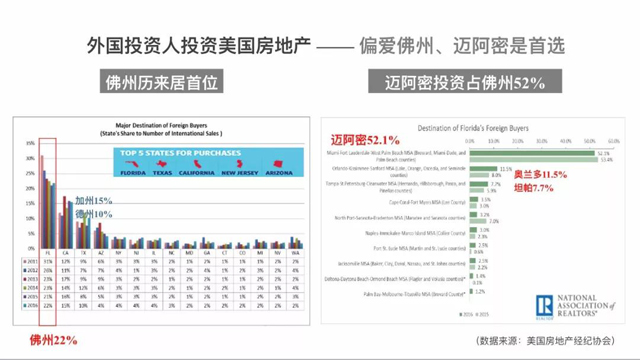640x360 pixels.
Task: Click the Cape Coral-Fort Myers MSA row label
Action: 427,202
